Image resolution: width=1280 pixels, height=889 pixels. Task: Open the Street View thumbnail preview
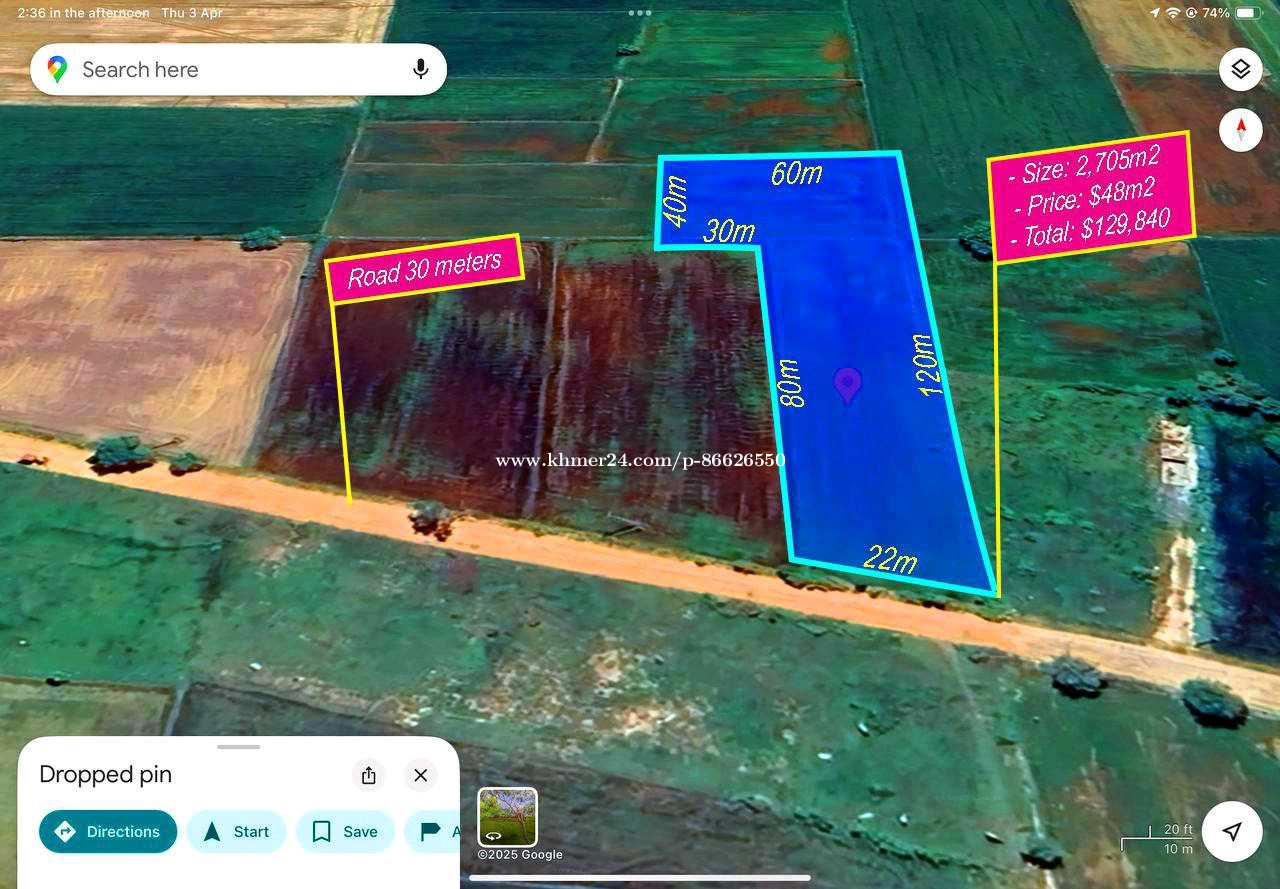(x=507, y=817)
